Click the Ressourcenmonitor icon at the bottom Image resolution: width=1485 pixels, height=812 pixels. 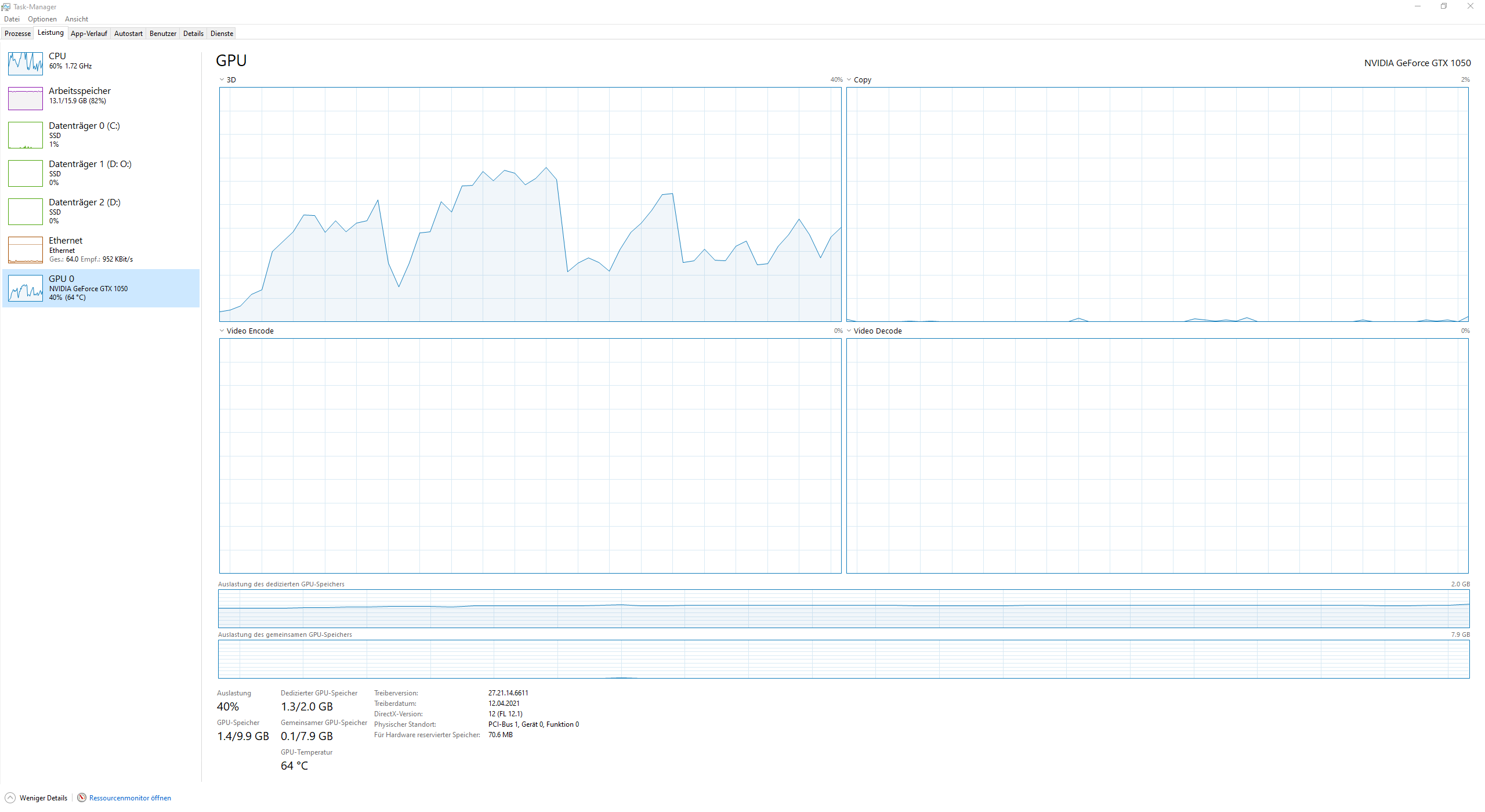pos(82,797)
